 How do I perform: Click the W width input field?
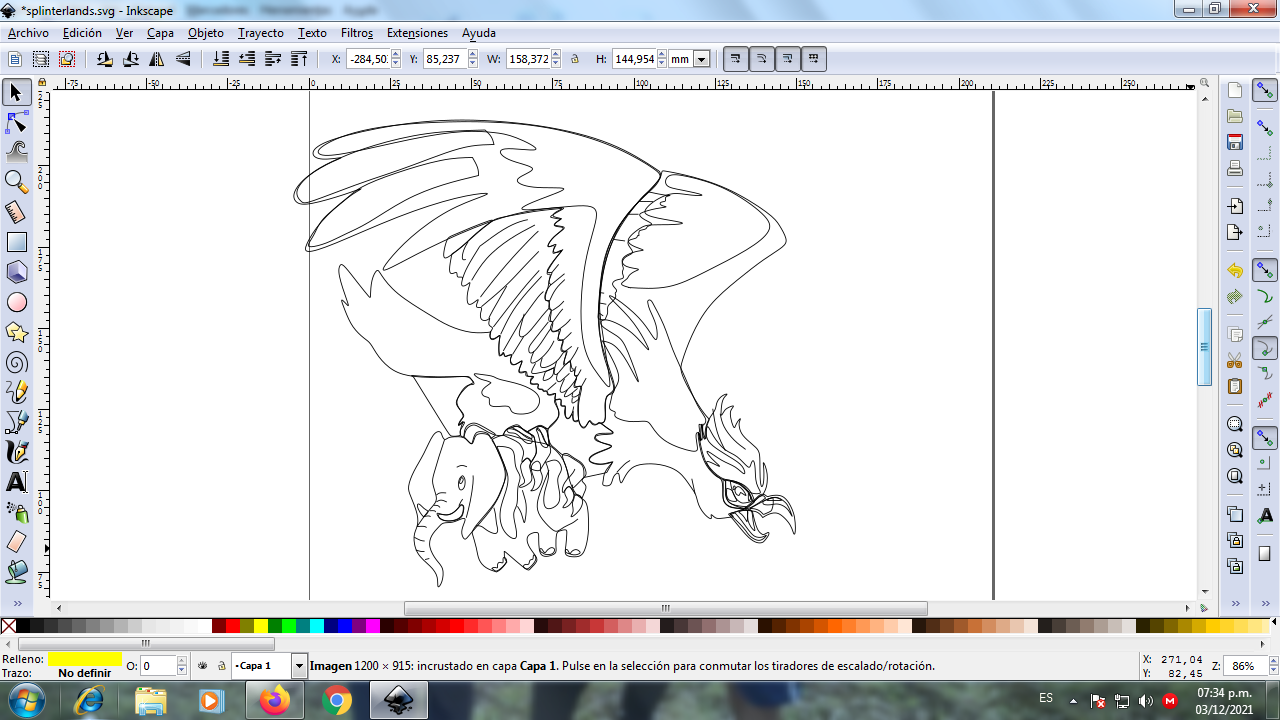click(528, 59)
